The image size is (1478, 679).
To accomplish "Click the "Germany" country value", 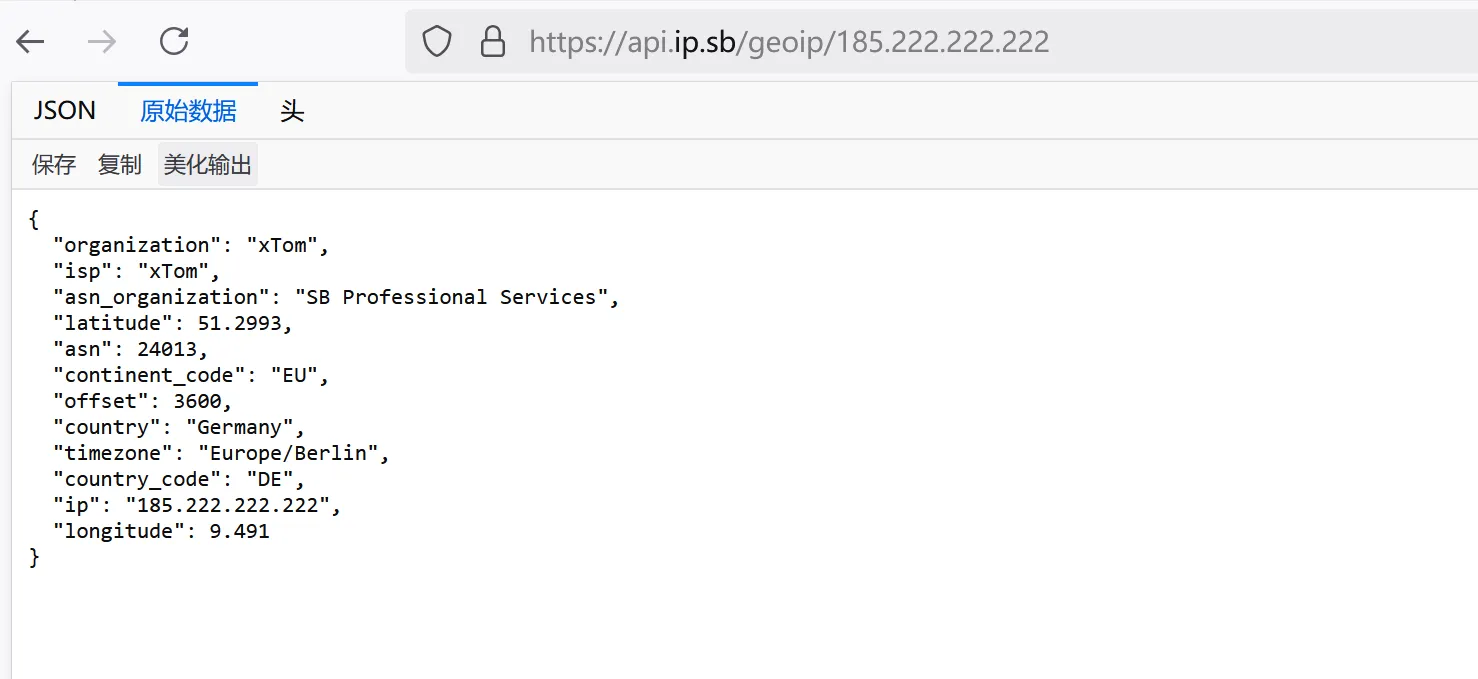I will point(245,427).
